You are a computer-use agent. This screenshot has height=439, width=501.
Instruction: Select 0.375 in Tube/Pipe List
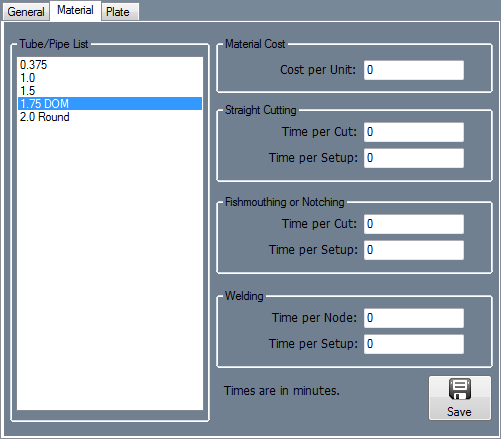click(x=110, y=65)
